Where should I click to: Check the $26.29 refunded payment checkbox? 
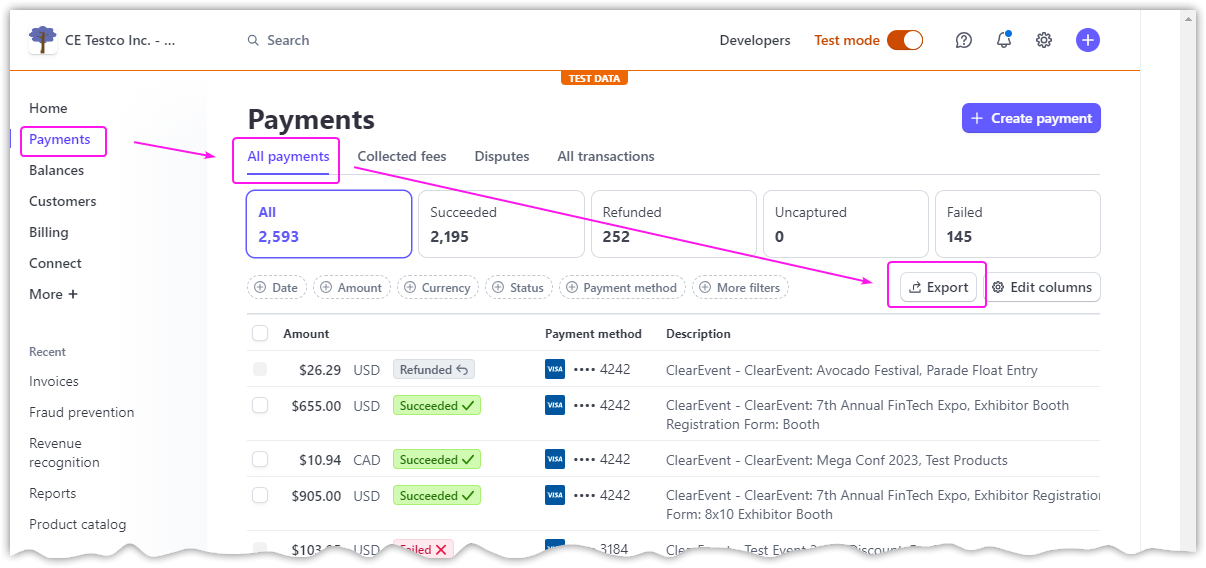pos(260,369)
